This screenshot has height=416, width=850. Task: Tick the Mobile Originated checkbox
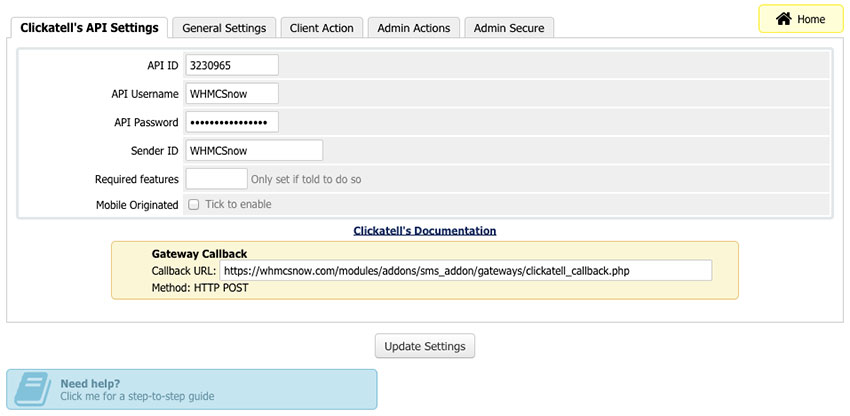click(x=193, y=205)
